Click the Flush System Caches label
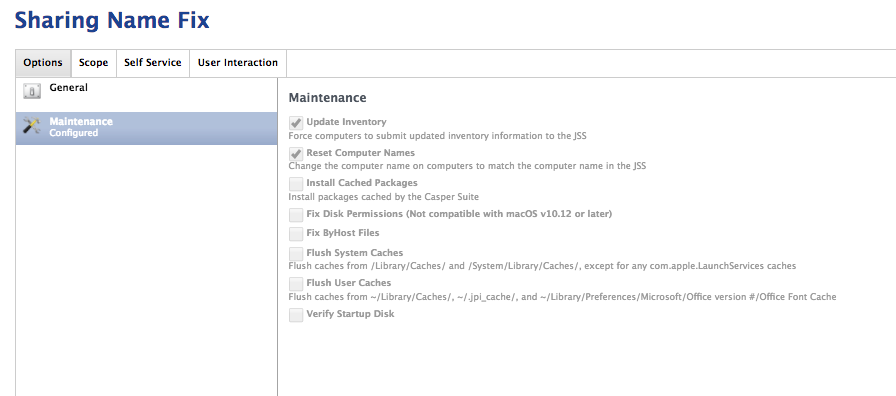Image resolution: width=896 pixels, height=396 pixels. click(354, 253)
